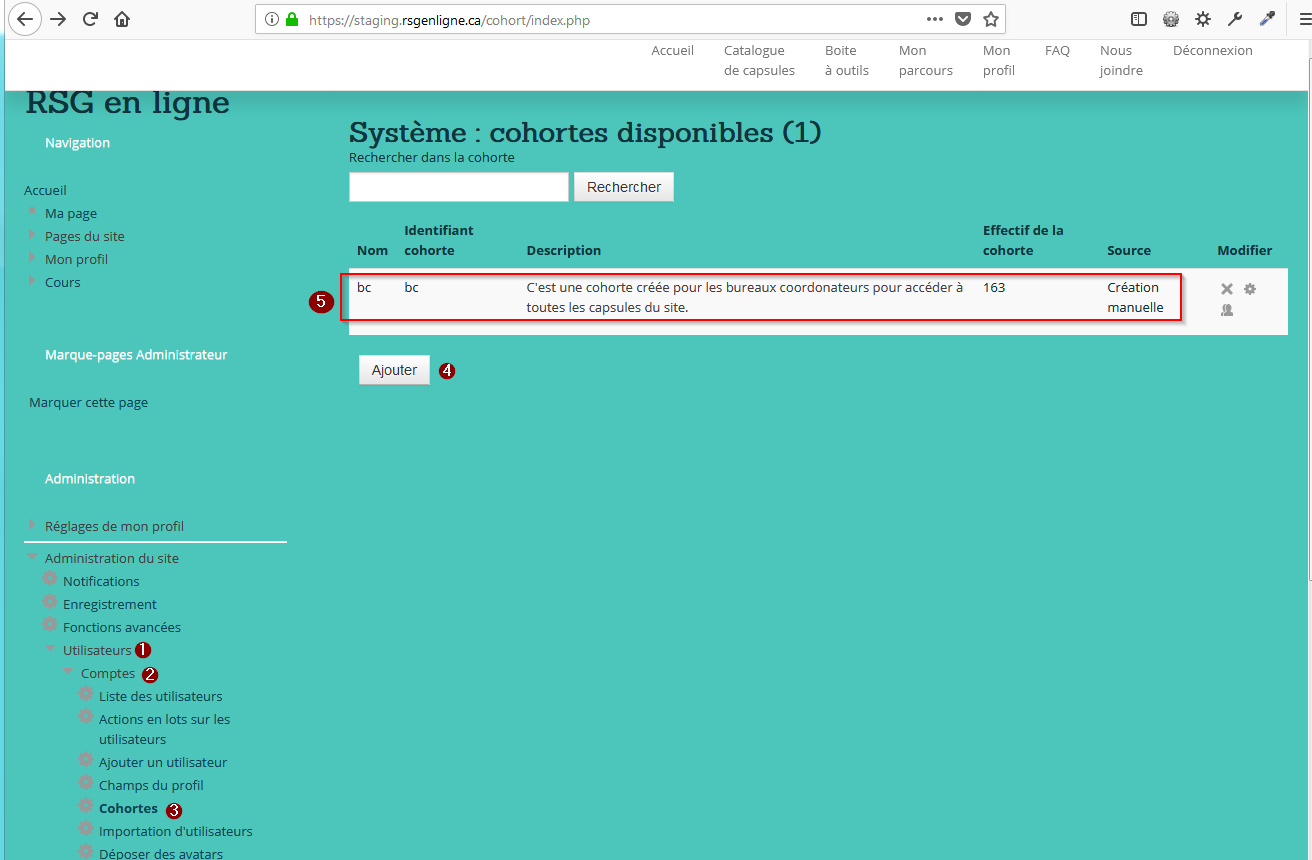This screenshot has width=1312, height=860.
Task: Open bc cohort settings gear icon
Action: tap(1249, 289)
